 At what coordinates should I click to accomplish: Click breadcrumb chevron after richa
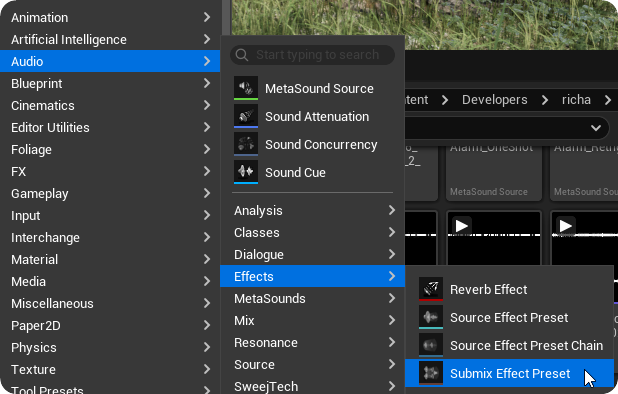click(x=608, y=100)
